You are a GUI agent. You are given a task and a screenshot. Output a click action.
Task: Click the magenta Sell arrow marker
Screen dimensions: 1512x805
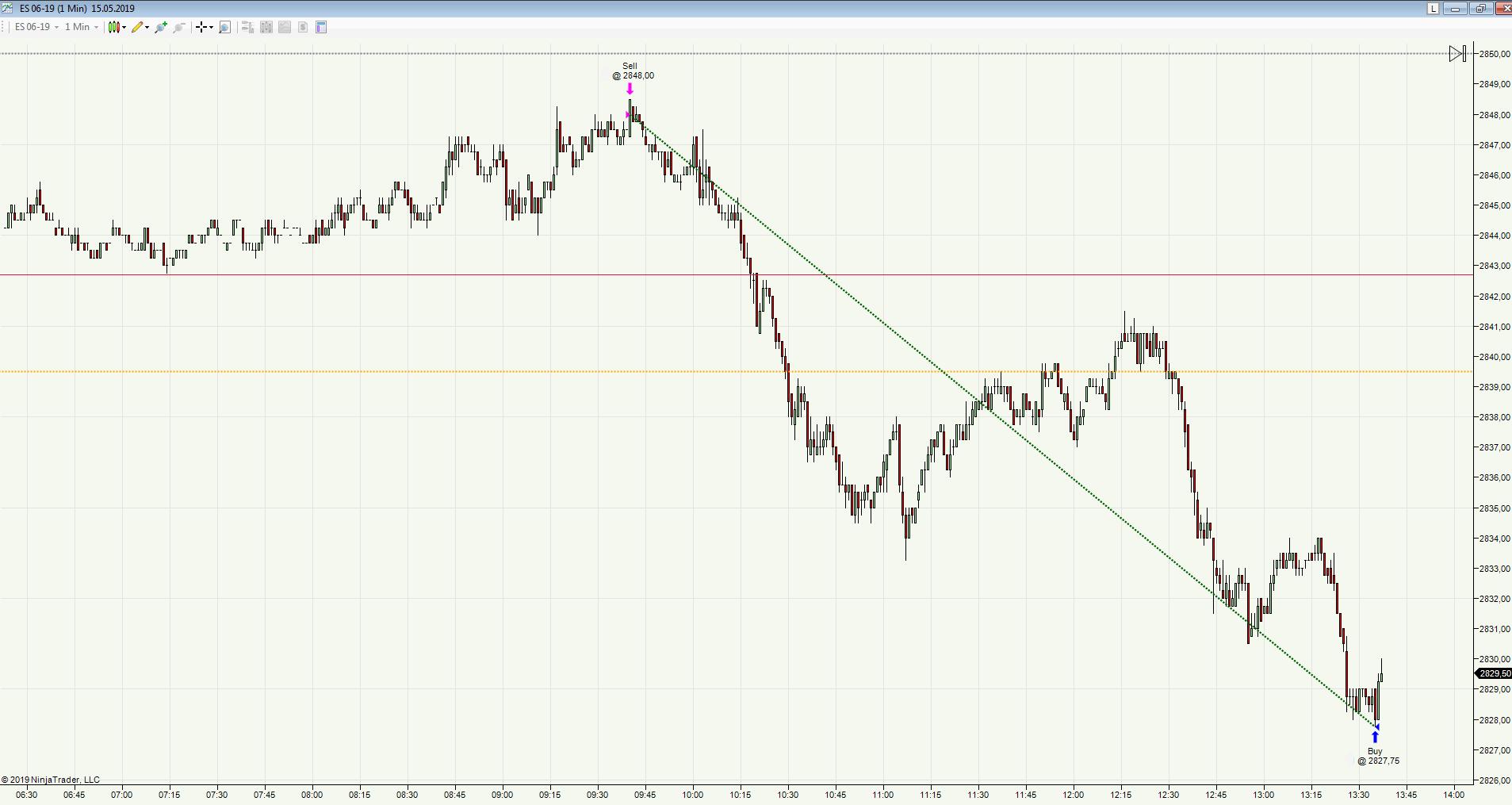630,89
